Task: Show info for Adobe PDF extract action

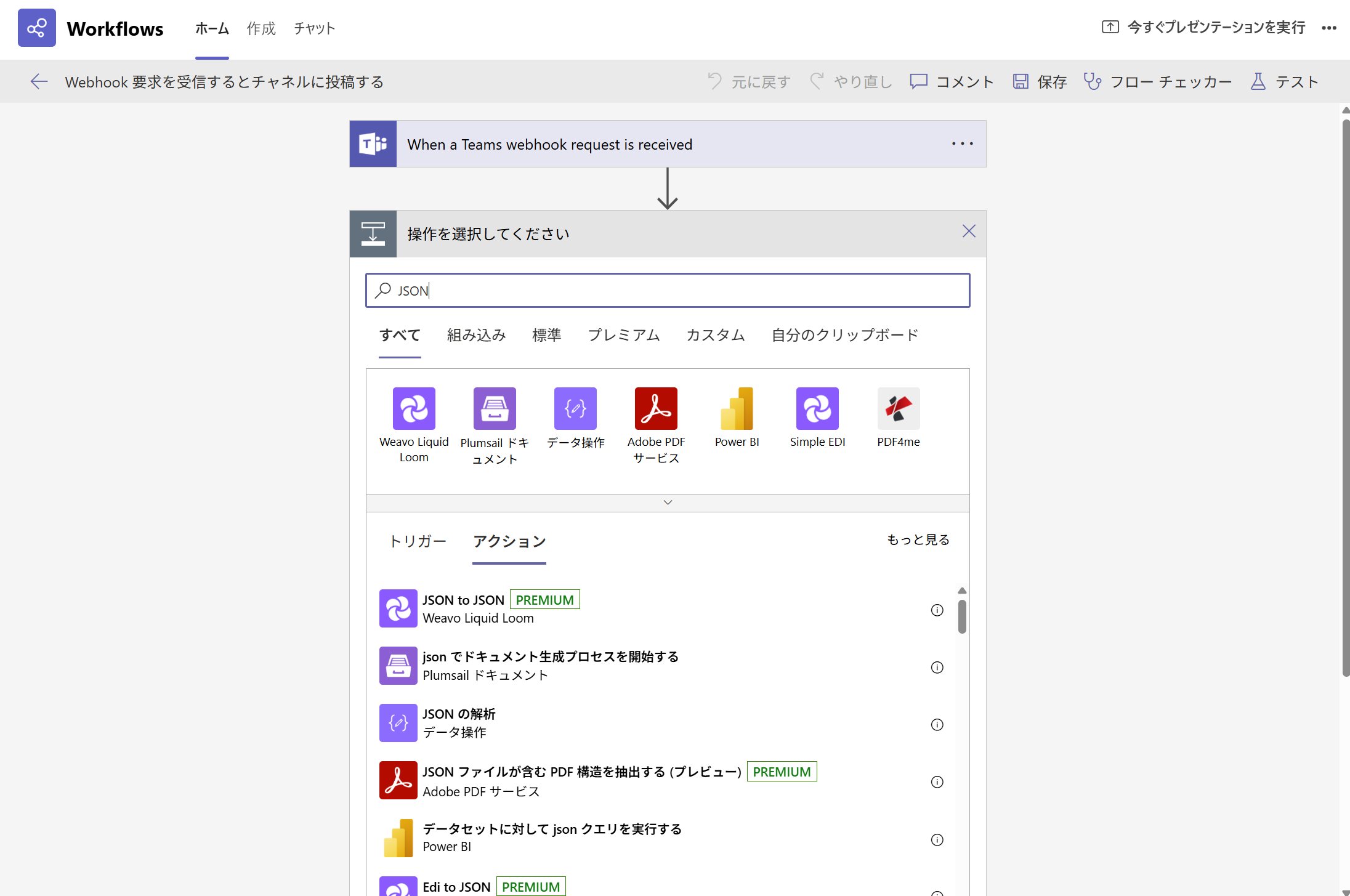Action: pyautogui.click(x=937, y=782)
